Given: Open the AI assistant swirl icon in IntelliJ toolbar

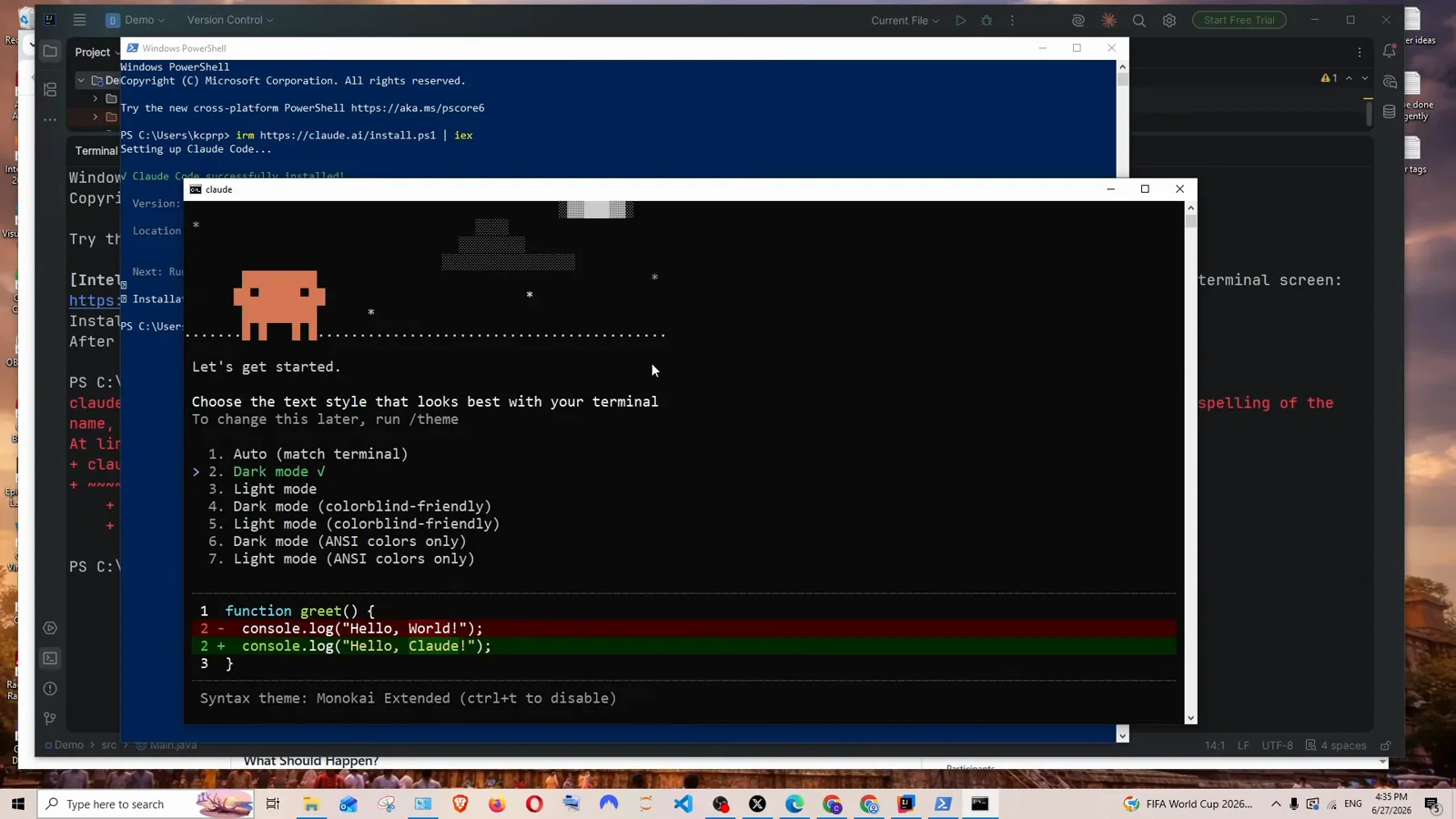Looking at the screenshot, I should pyautogui.click(x=1078, y=20).
